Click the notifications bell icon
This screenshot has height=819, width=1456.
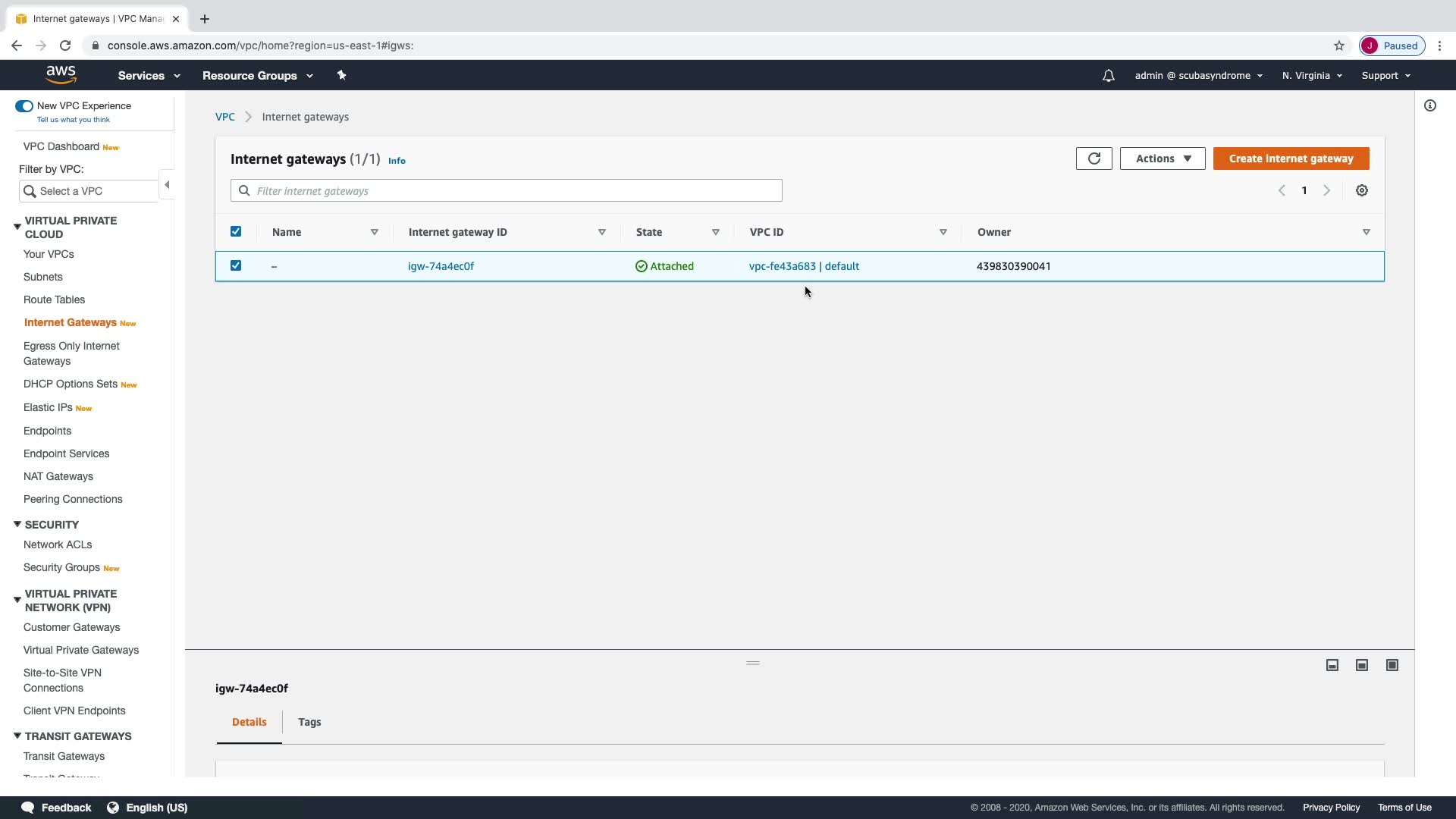tap(1108, 76)
